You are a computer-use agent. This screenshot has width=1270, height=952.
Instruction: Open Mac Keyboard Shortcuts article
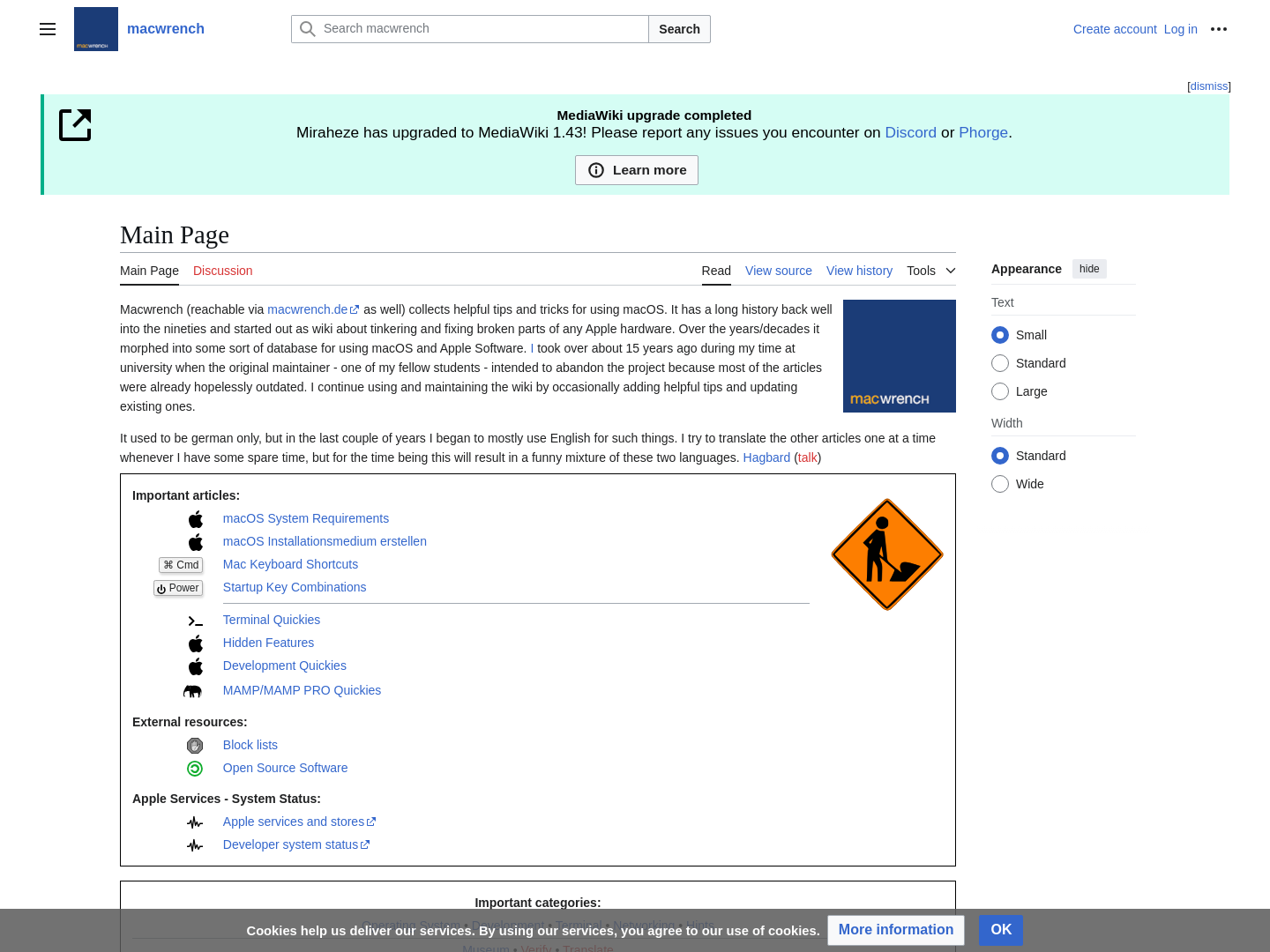click(x=290, y=564)
